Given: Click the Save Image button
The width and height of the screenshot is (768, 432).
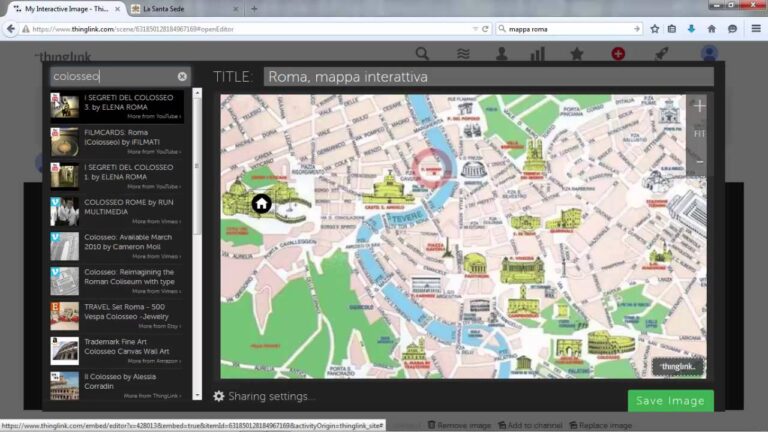Looking at the screenshot, I should click(x=671, y=401).
